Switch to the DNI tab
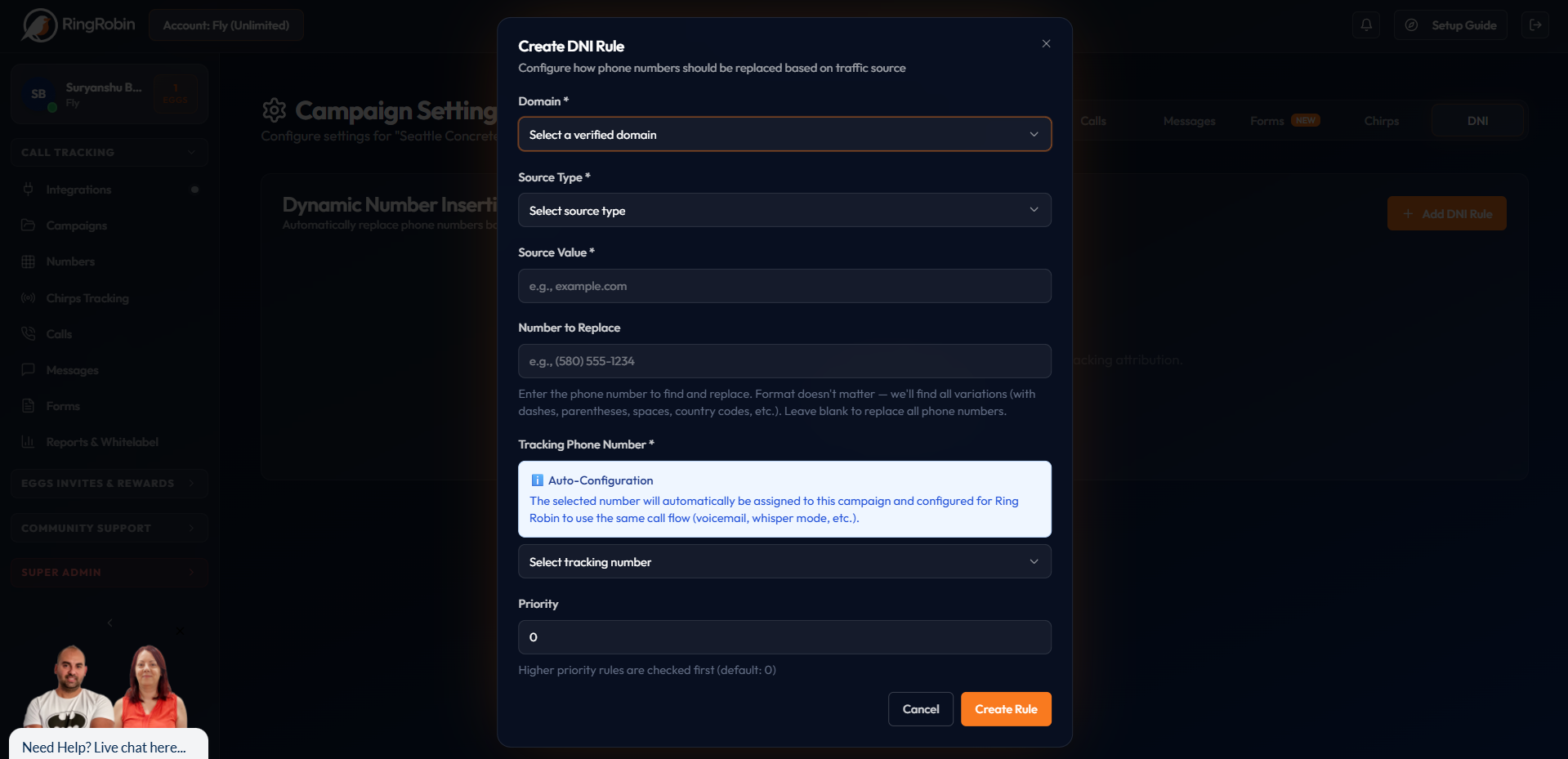The width and height of the screenshot is (1568, 759). [1477, 121]
